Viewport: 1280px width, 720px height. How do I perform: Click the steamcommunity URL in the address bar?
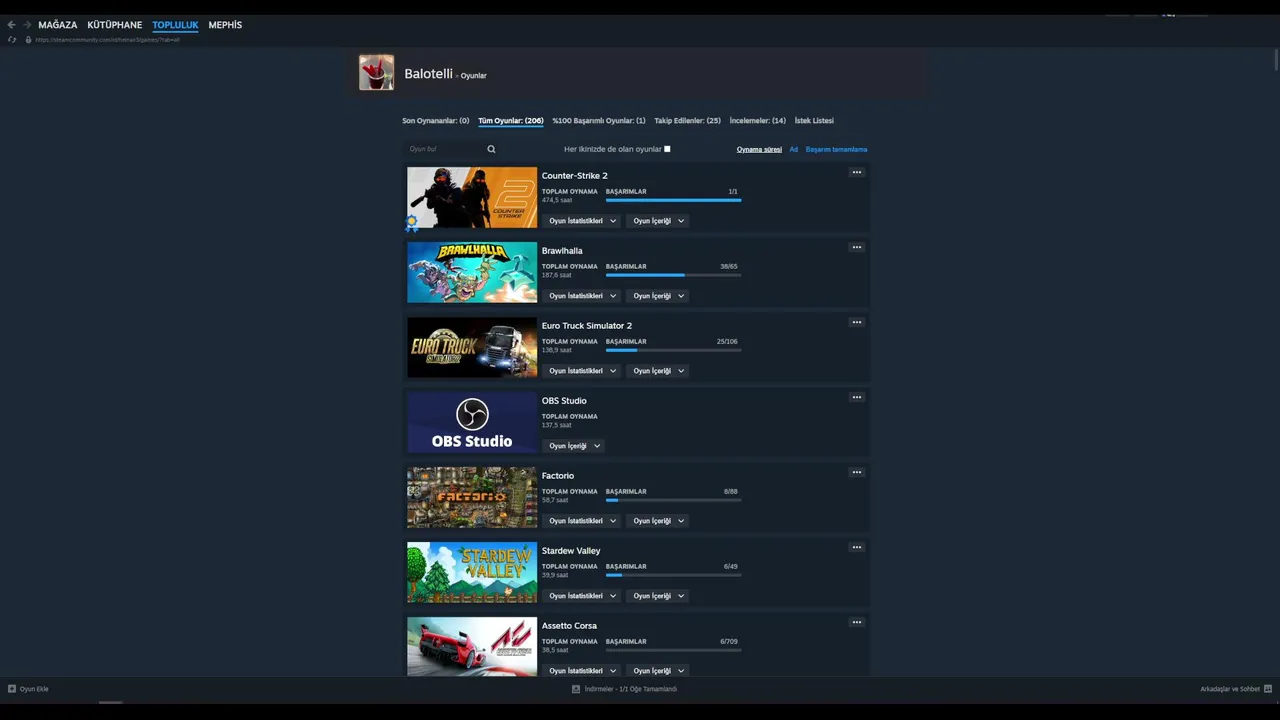coord(108,40)
